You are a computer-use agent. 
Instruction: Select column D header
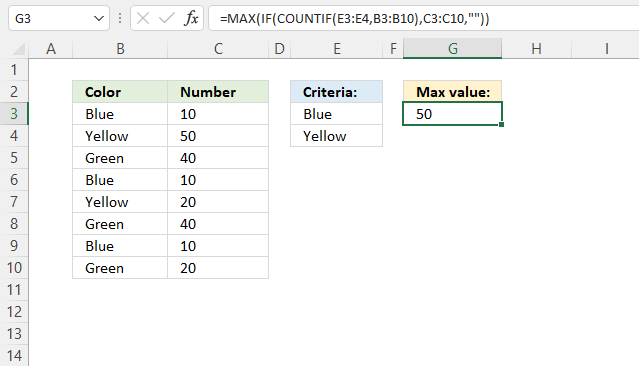point(279,49)
